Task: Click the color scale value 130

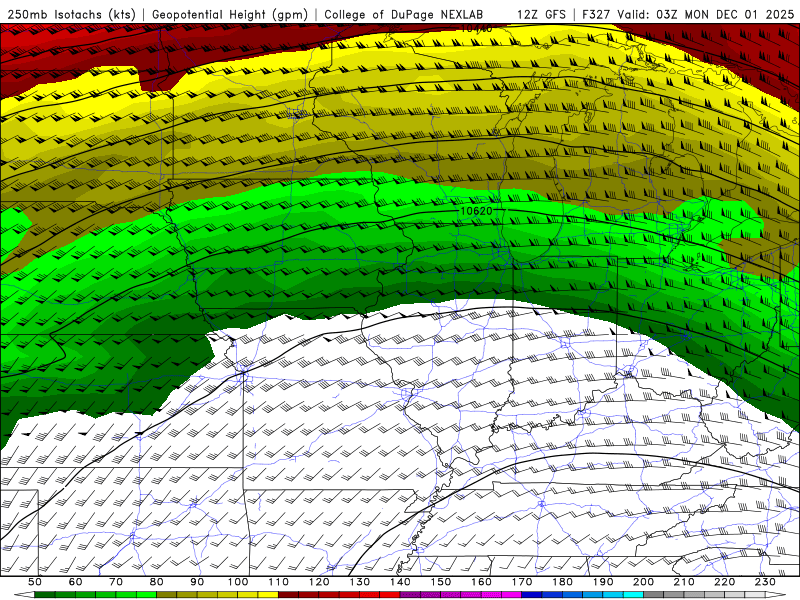Action: coord(360,582)
